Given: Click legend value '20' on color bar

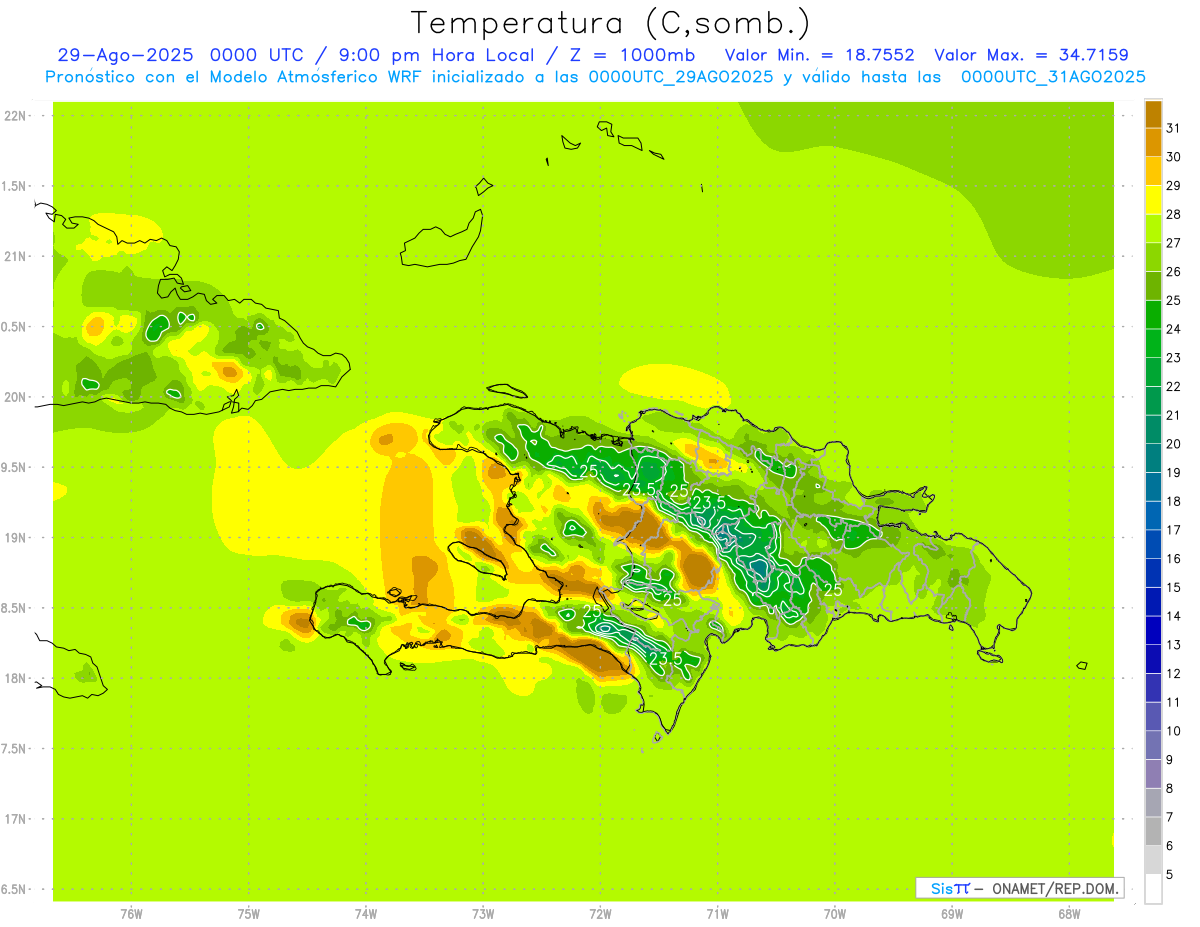Looking at the screenshot, I should click(x=1174, y=444).
